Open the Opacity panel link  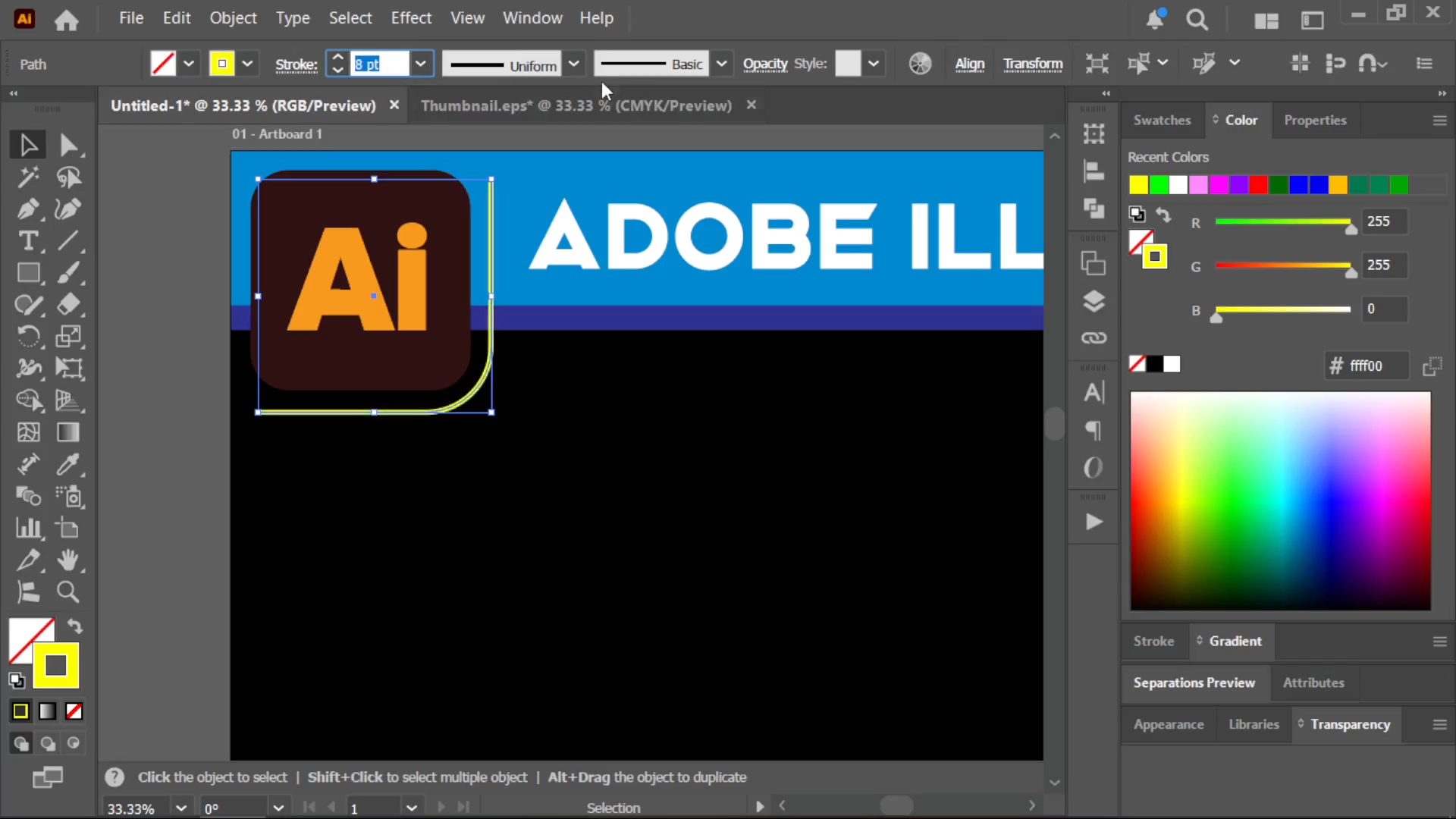[x=765, y=64]
